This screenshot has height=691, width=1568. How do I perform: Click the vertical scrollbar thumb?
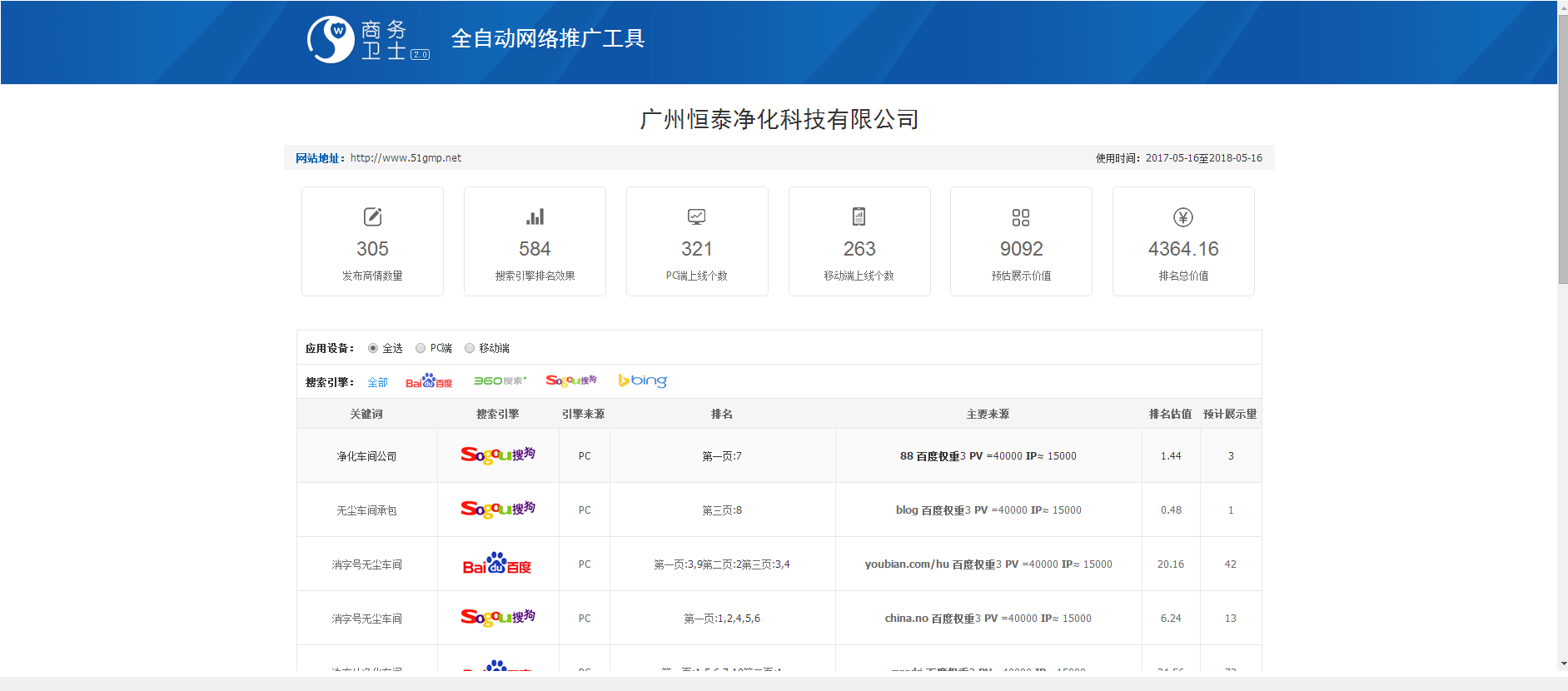(1563, 149)
